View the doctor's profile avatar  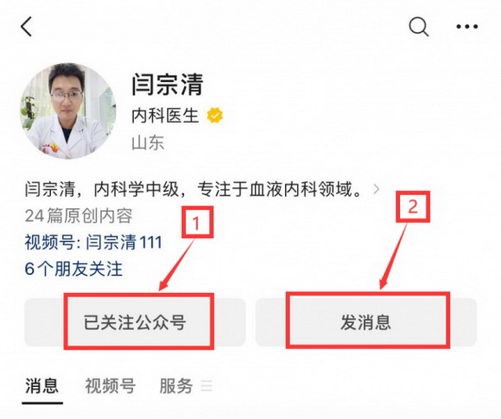[68, 111]
